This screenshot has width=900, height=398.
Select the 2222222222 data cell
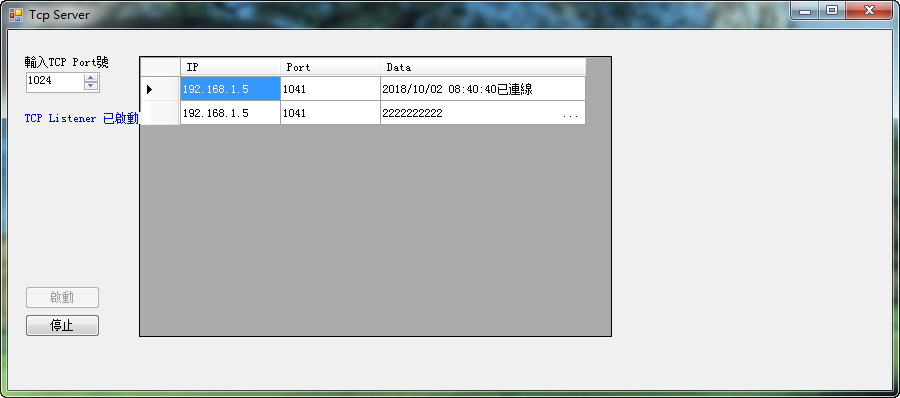(x=483, y=113)
